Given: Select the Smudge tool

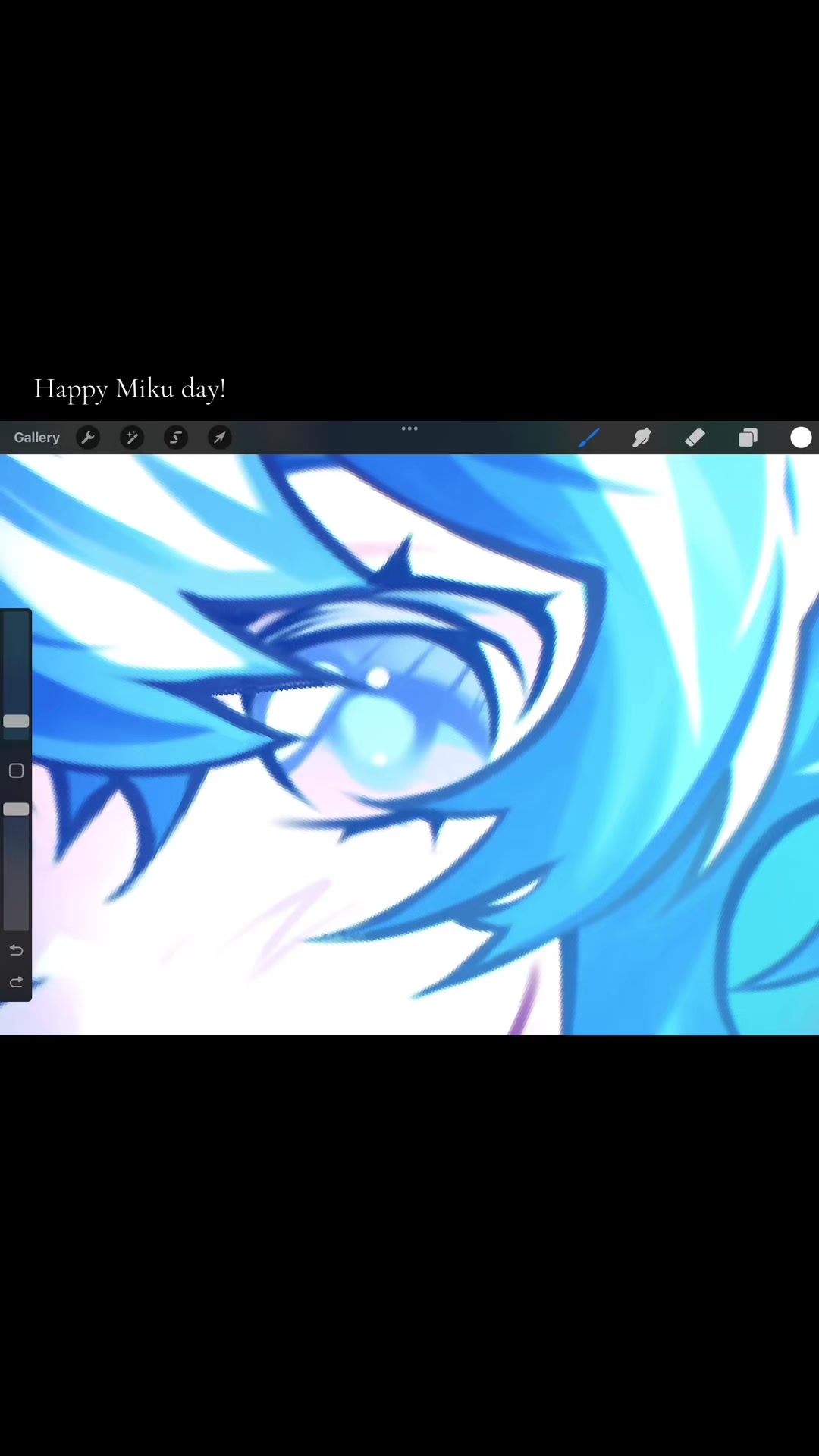Looking at the screenshot, I should [642, 438].
